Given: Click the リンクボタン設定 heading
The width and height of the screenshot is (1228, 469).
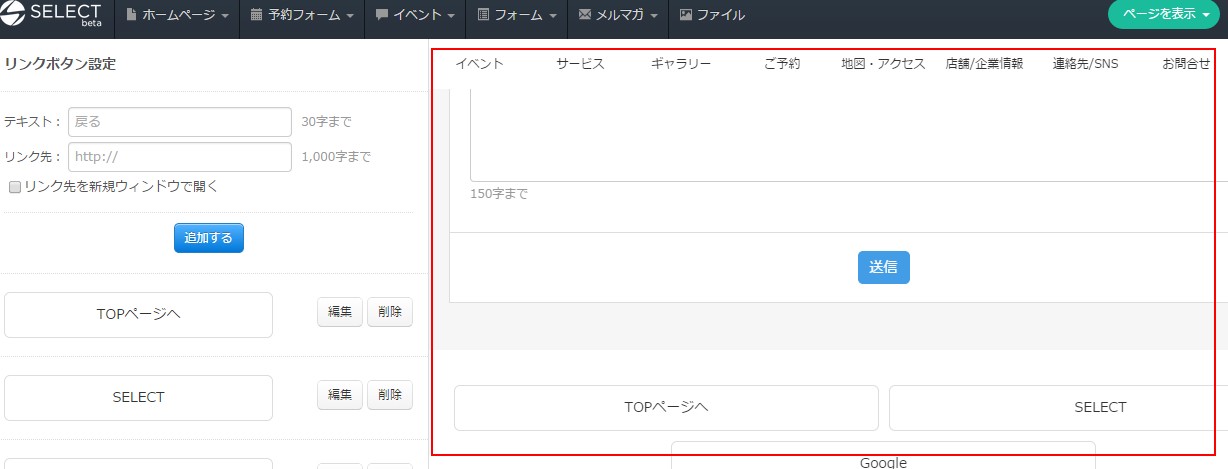Looking at the screenshot, I should coord(60,64).
